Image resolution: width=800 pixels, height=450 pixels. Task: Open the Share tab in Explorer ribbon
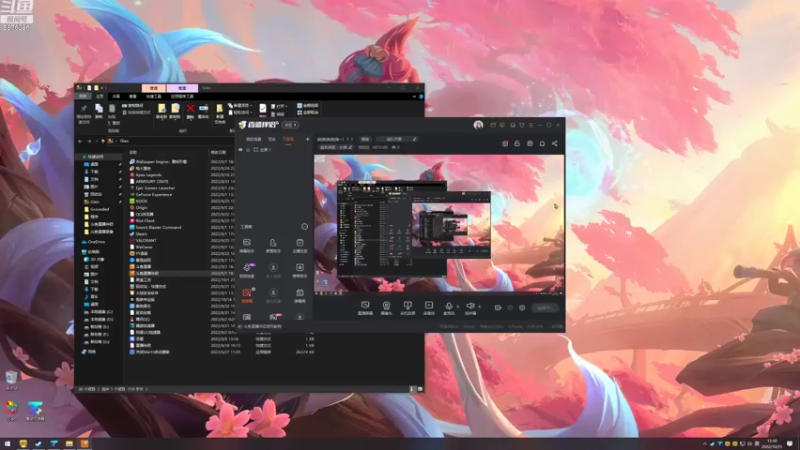116,96
